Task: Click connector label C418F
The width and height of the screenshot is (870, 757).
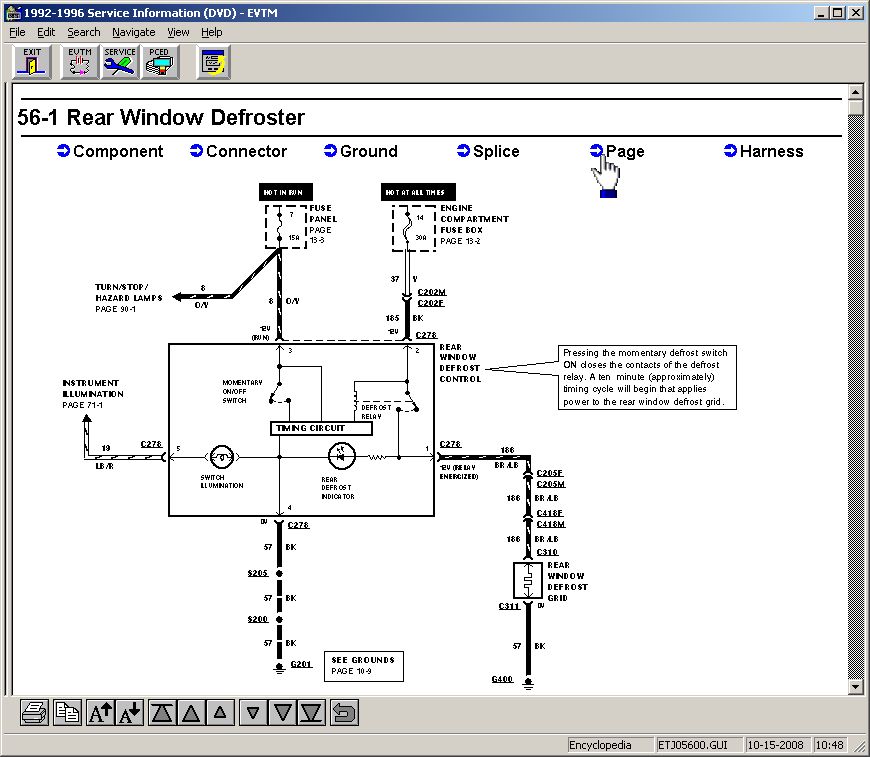Action: click(549, 513)
